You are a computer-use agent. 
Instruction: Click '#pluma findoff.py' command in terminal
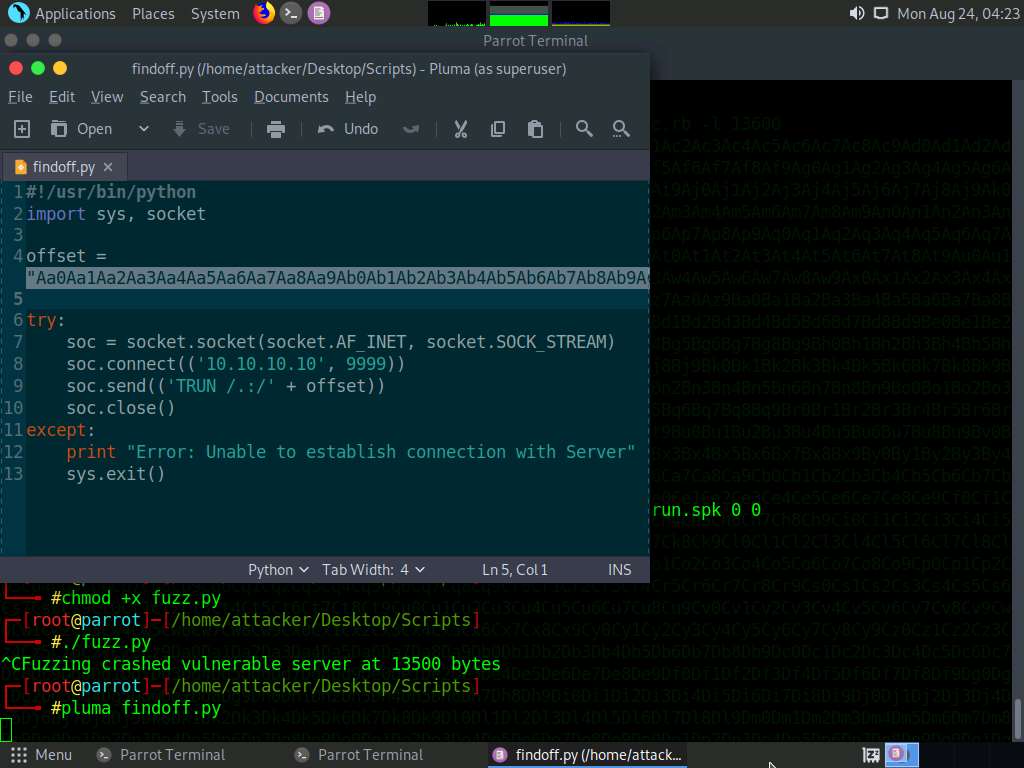pos(136,708)
